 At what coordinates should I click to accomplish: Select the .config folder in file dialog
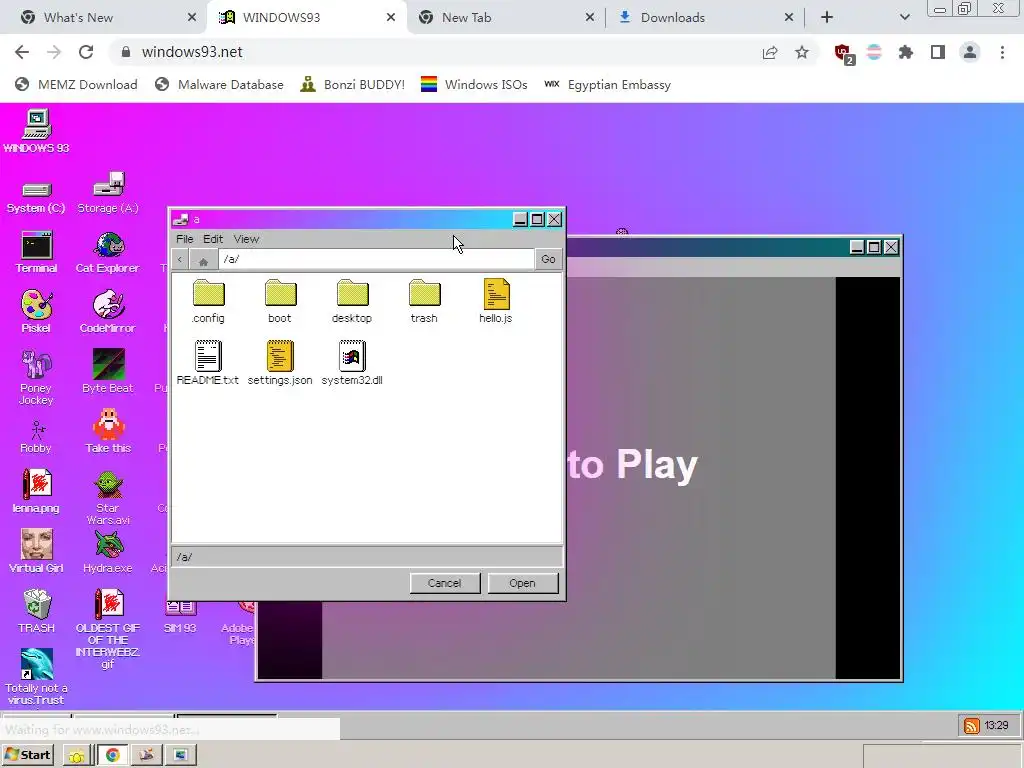pos(208,302)
